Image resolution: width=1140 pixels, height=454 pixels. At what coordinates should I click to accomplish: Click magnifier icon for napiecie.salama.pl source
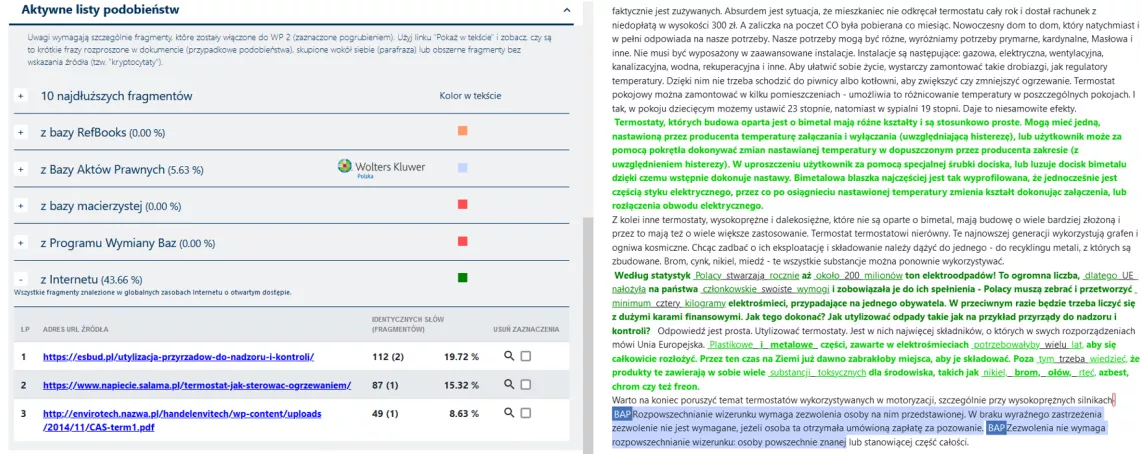pos(509,385)
